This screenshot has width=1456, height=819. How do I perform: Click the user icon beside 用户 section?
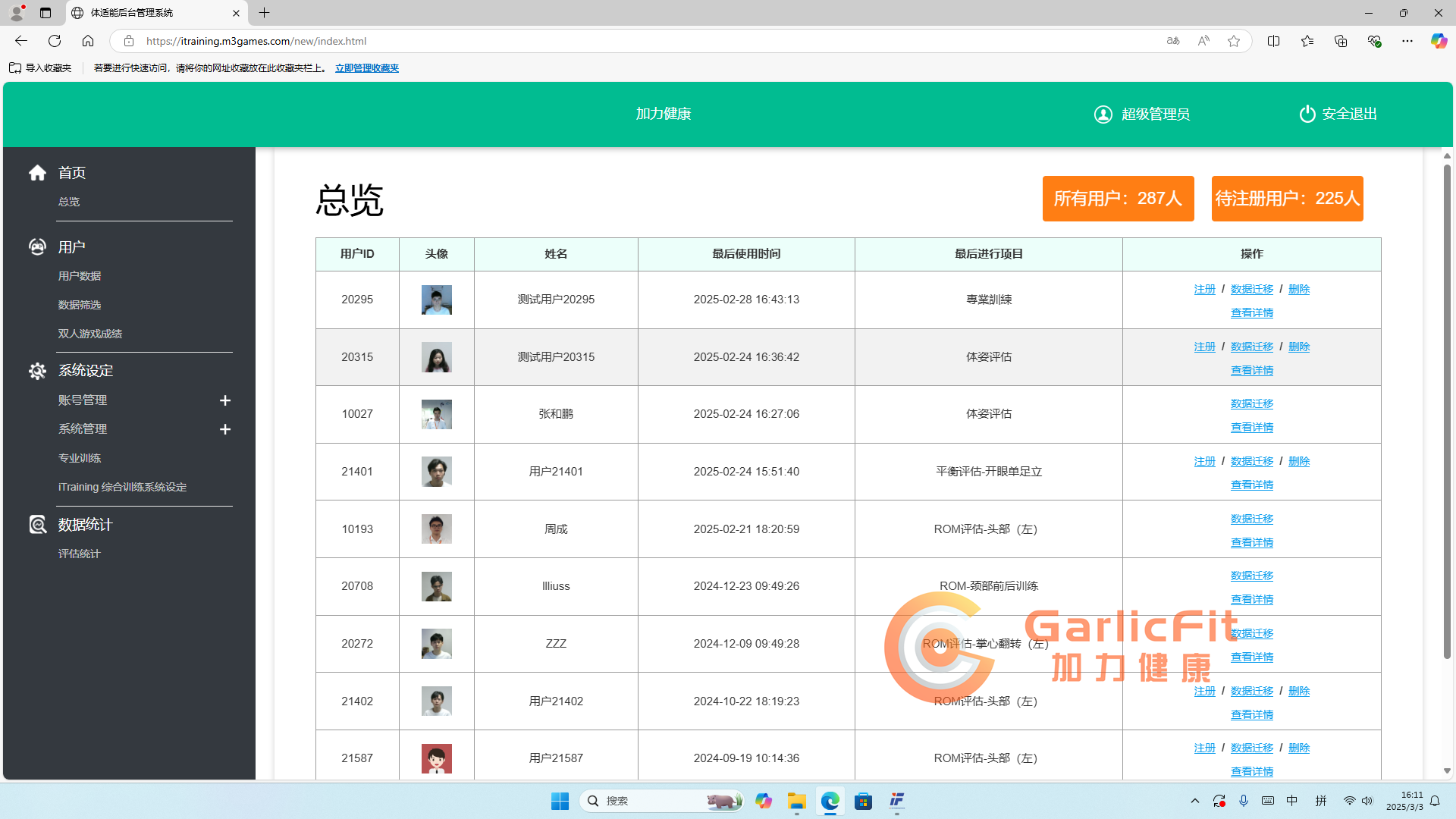37,247
